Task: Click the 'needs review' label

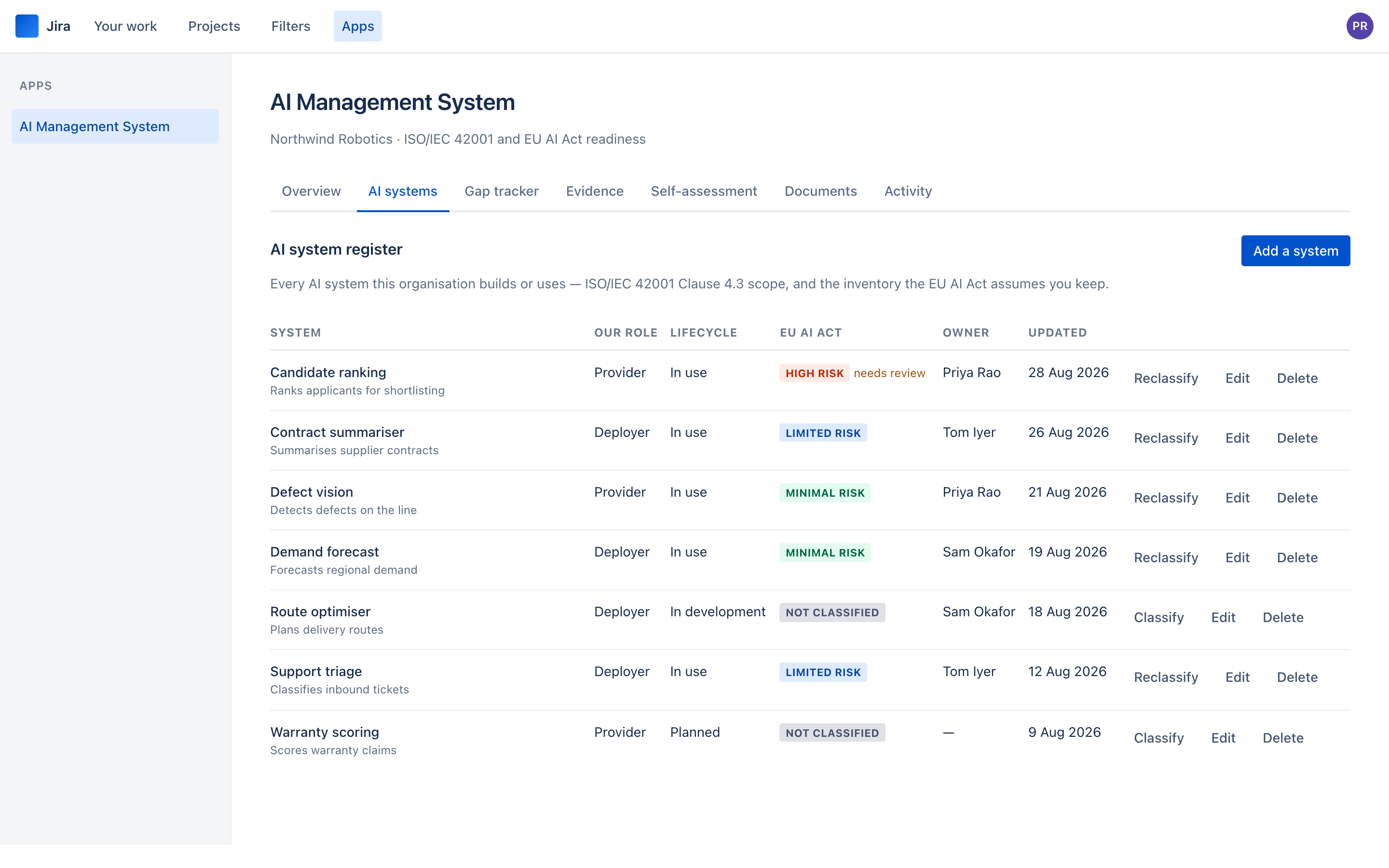Action: point(889,373)
